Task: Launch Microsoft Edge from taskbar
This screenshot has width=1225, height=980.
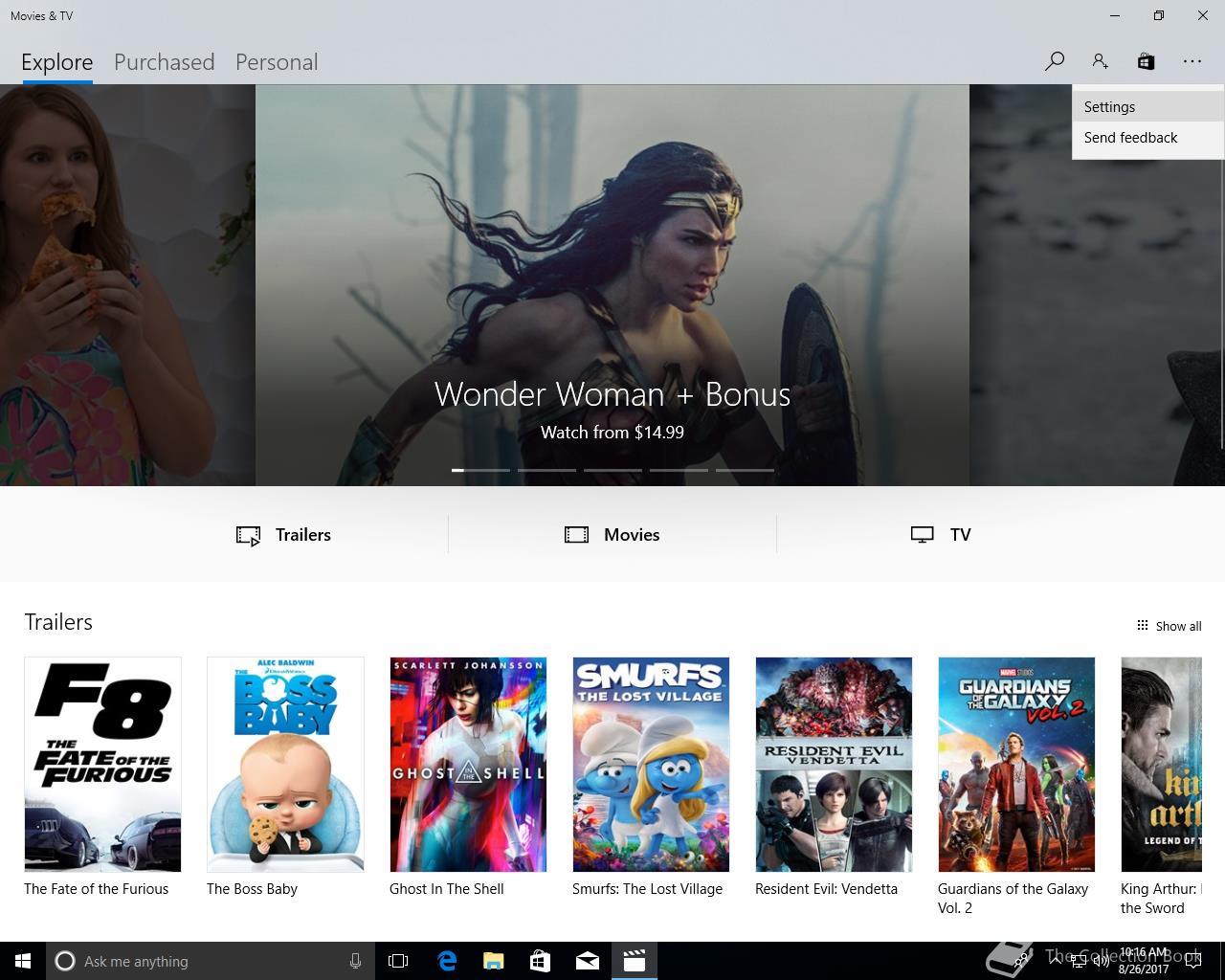Action: point(446,961)
